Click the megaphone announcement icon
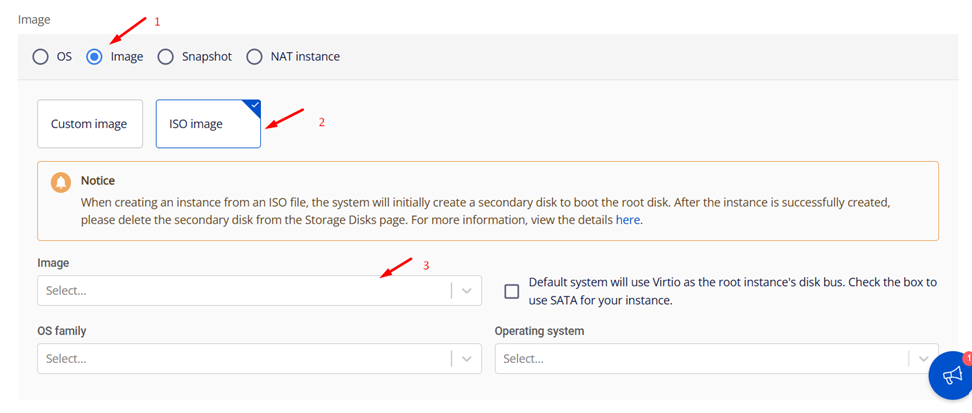Screen dimensions: 972x413 click(952, 376)
